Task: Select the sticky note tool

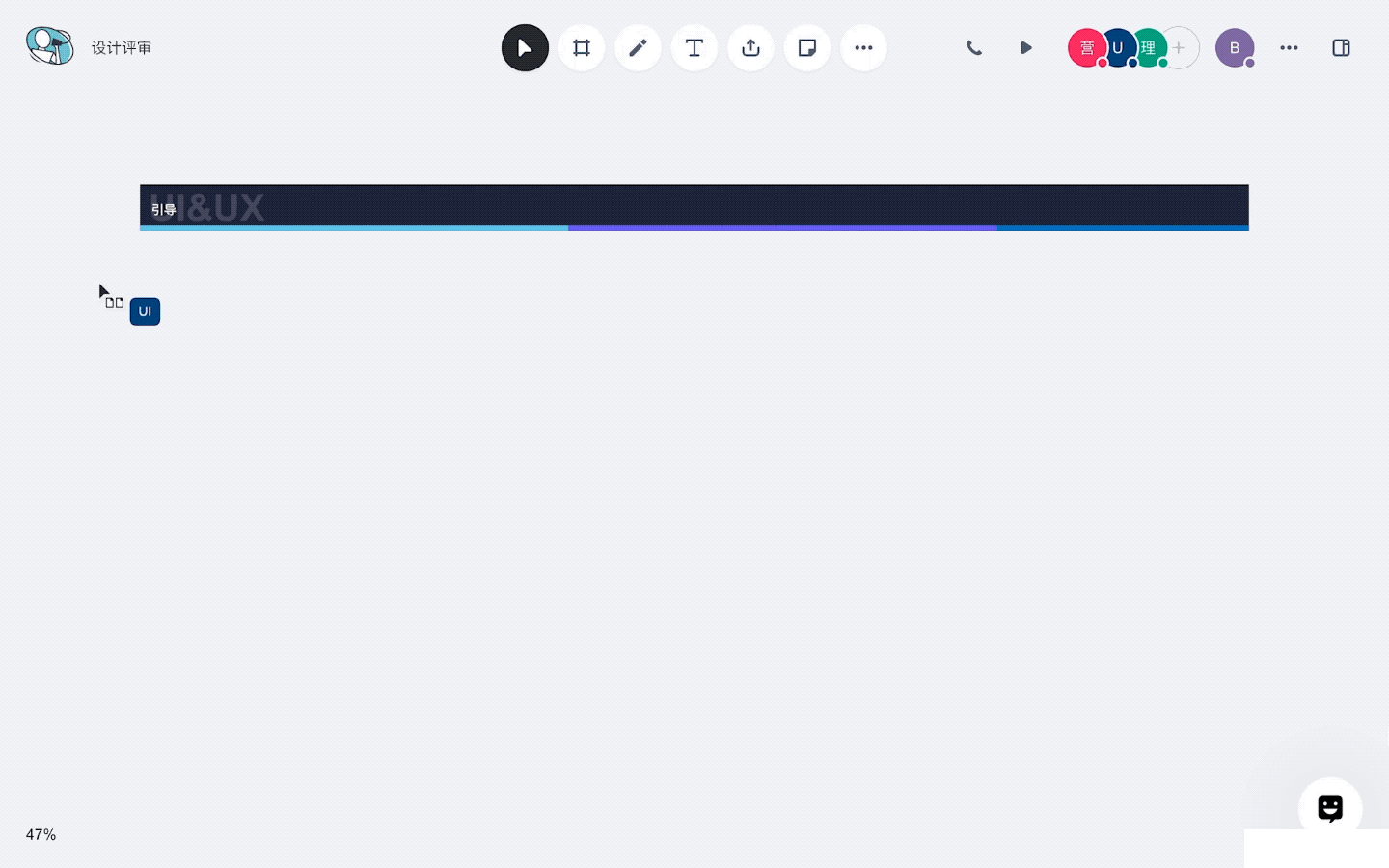Action: tap(807, 47)
